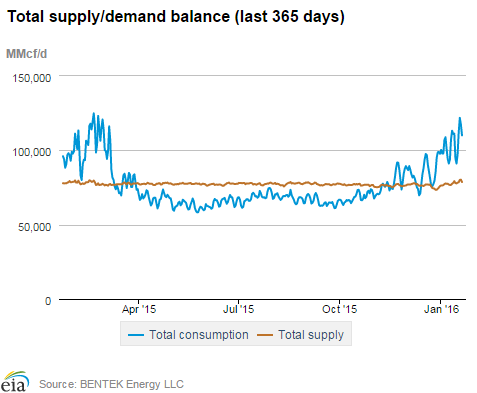Click the orange Total supply legend line
This screenshot has height=393, width=477.
pyautogui.click(x=265, y=335)
